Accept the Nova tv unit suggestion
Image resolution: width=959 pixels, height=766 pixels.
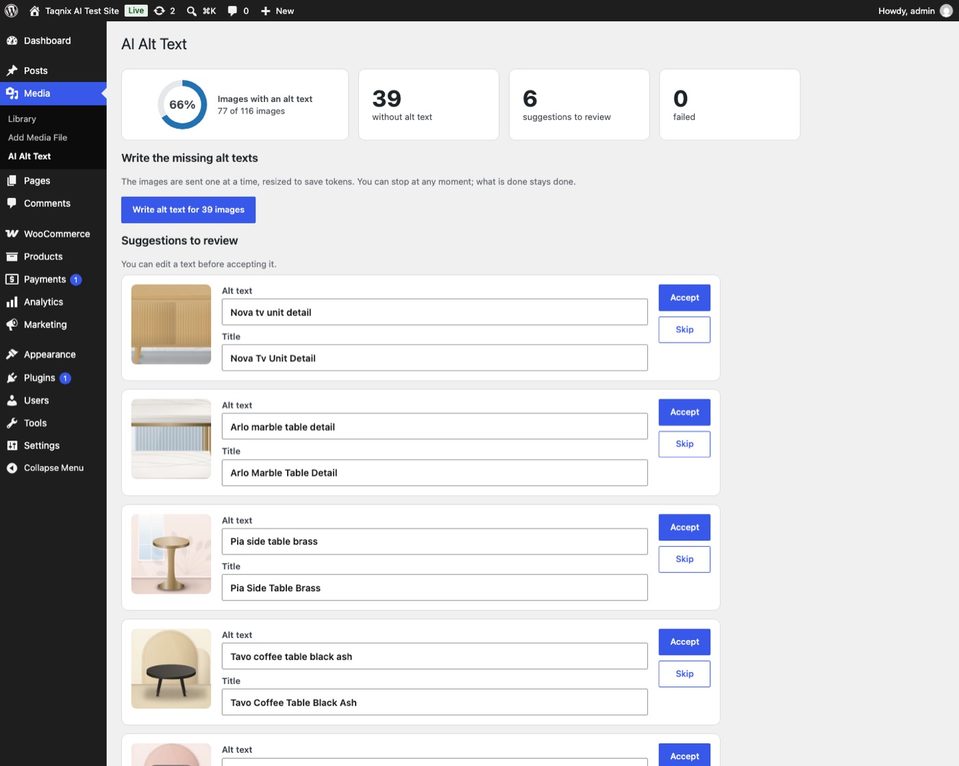[x=684, y=297]
